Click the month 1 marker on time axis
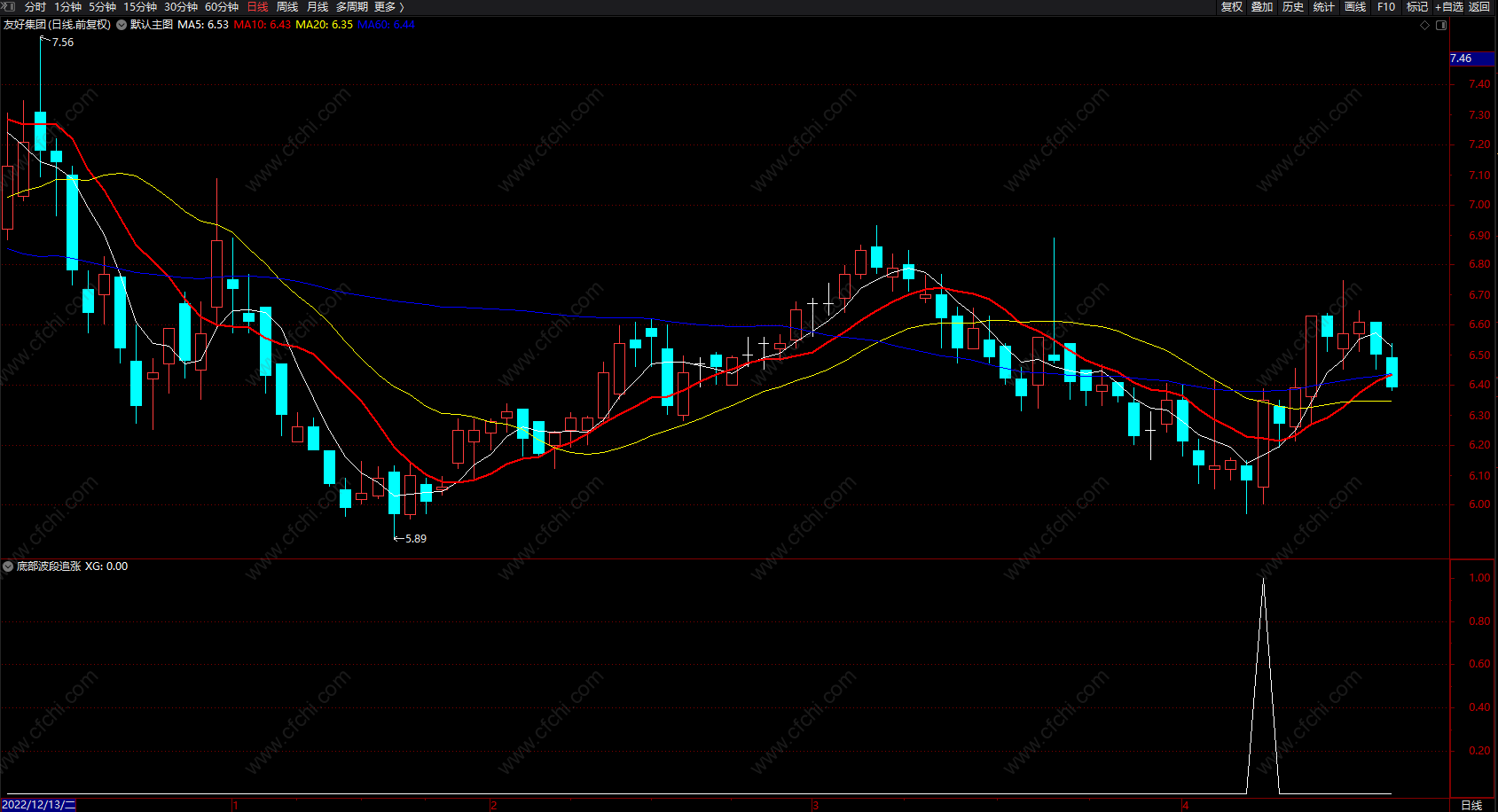Viewport: 1498px width, 812px height. (236, 806)
